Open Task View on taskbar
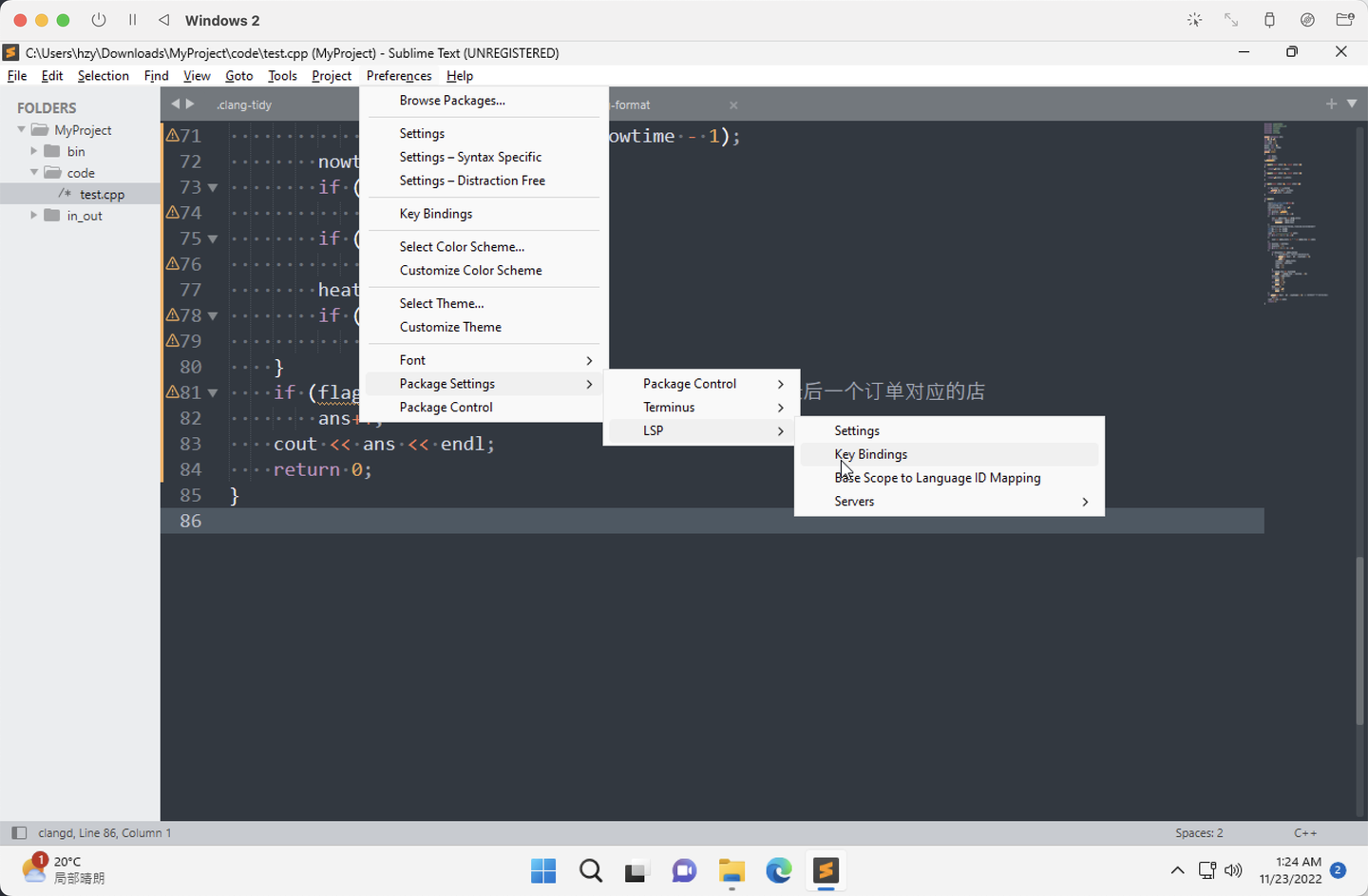1368x896 pixels. (636, 870)
